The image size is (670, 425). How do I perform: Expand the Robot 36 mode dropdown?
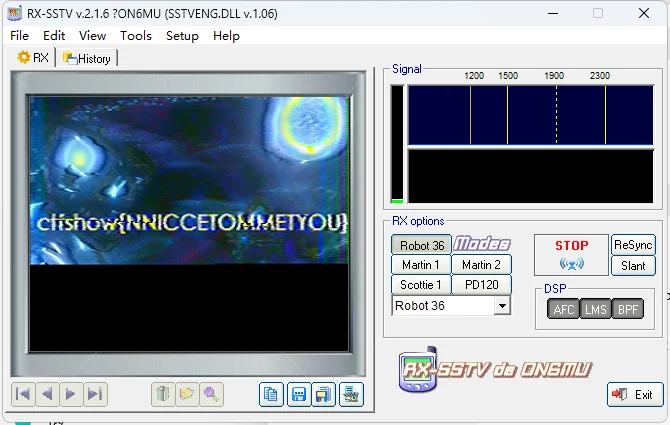click(x=502, y=306)
